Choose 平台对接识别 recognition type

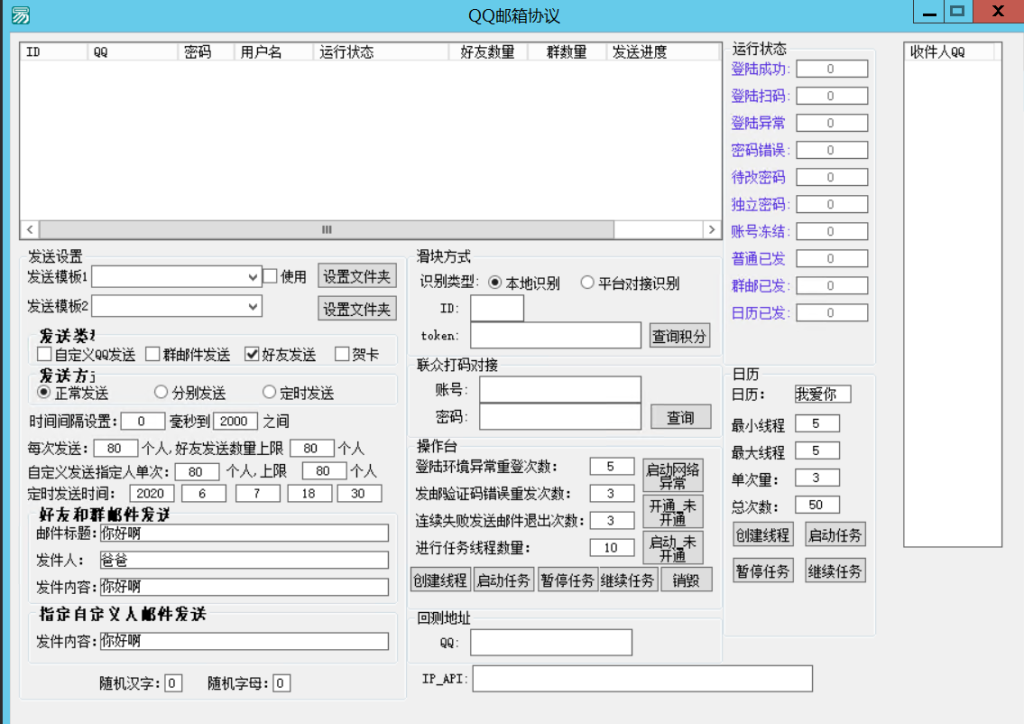click(x=587, y=283)
